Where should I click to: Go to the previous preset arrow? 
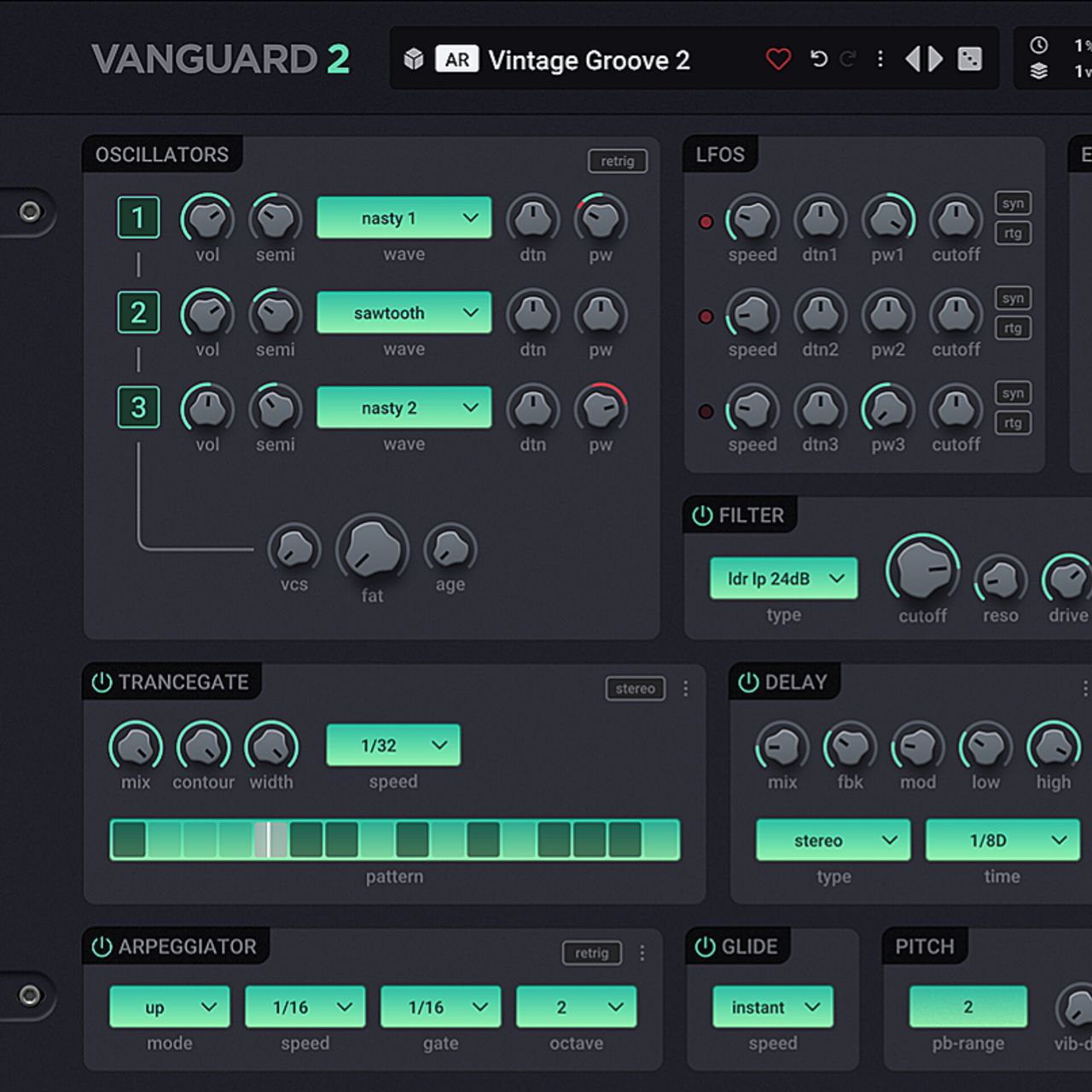(913, 59)
